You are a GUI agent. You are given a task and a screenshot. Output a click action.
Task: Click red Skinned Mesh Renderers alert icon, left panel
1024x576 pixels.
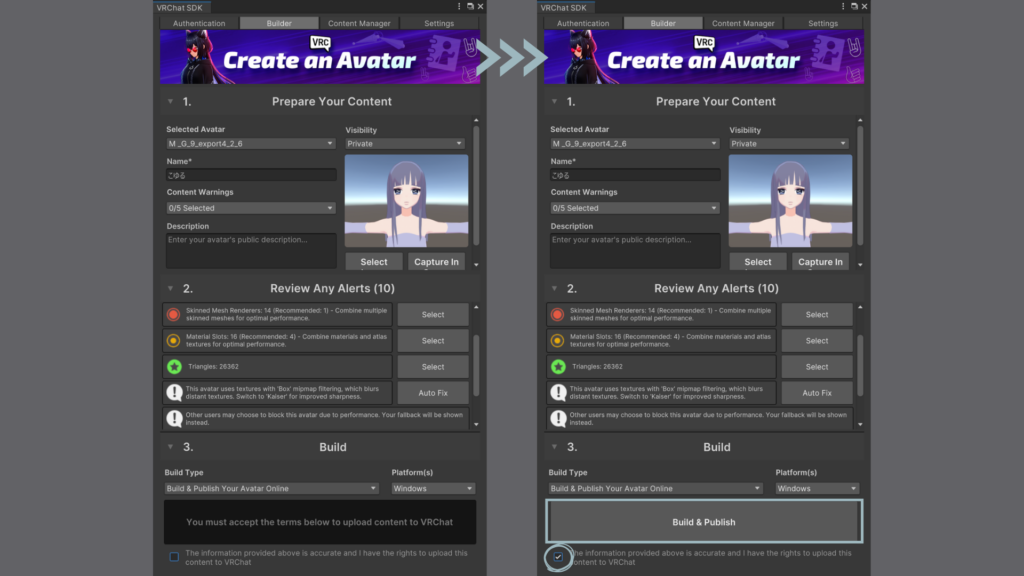pos(174,314)
